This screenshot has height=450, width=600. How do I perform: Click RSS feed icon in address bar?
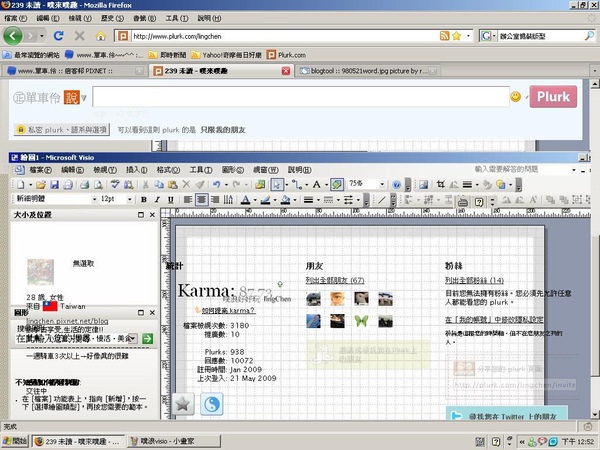[x=444, y=36]
